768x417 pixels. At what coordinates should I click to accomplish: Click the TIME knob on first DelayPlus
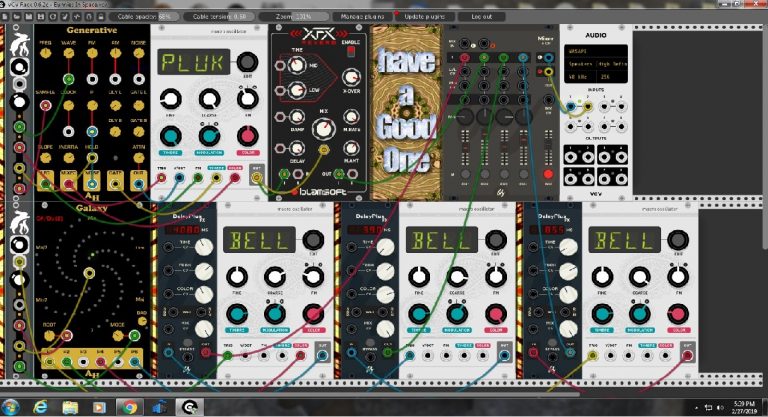tap(204, 246)
